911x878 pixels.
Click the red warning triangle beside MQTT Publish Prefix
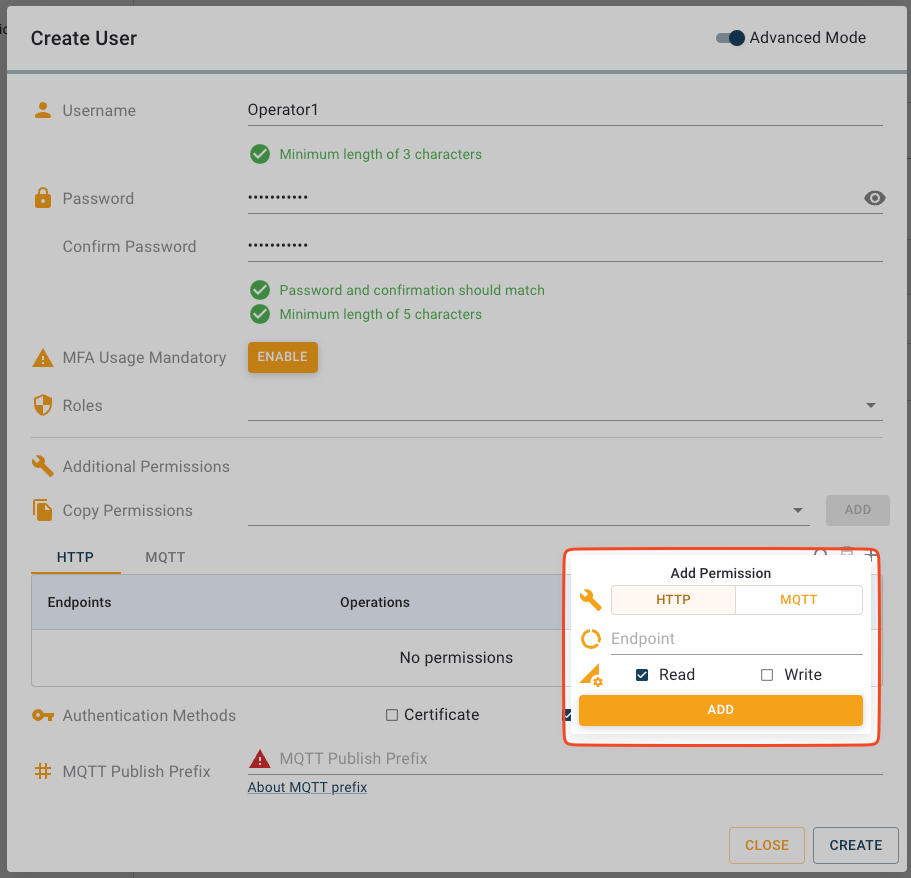pyautogui.click(x=259, y=758)
